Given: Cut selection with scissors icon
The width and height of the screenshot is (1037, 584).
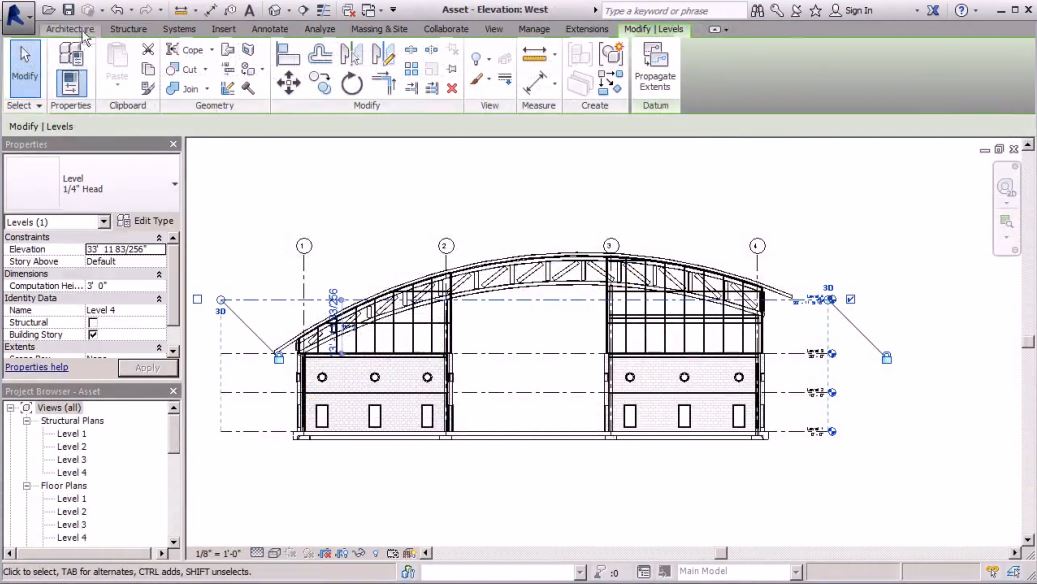Looking at the screenshot, I should coord(148,50).
